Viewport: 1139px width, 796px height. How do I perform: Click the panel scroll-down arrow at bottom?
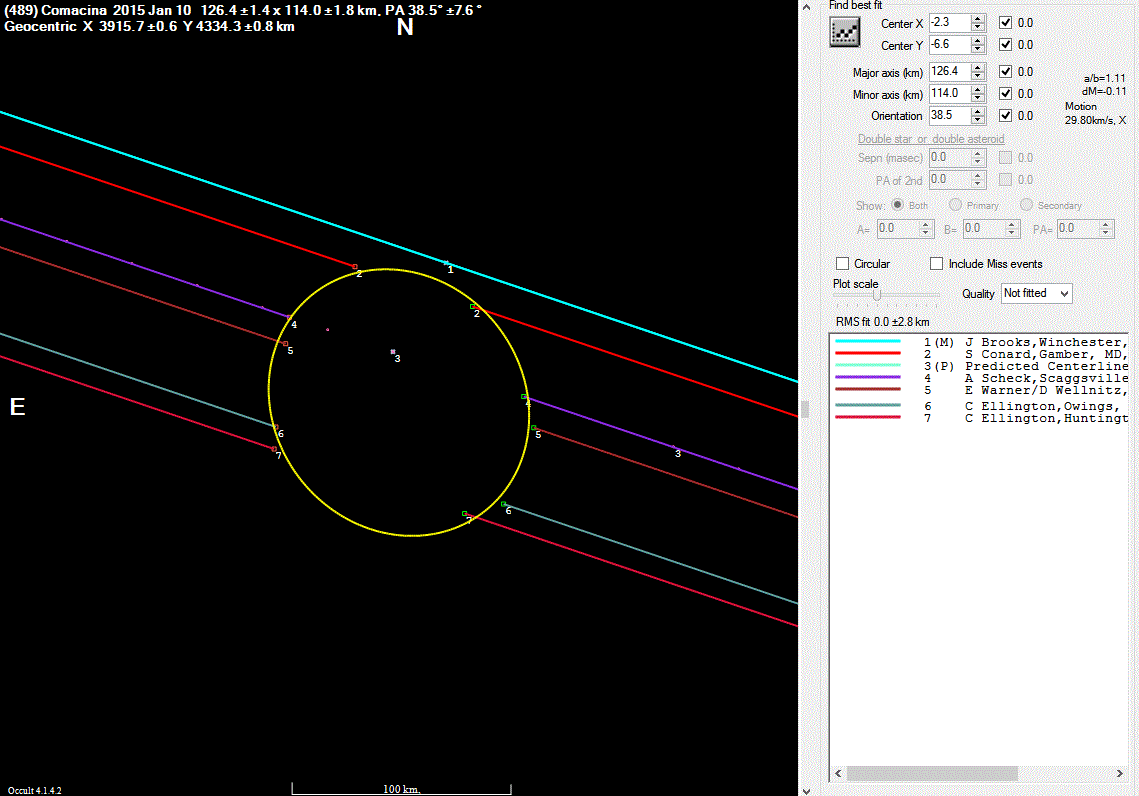pyautogui.click(x=806, y=789)
